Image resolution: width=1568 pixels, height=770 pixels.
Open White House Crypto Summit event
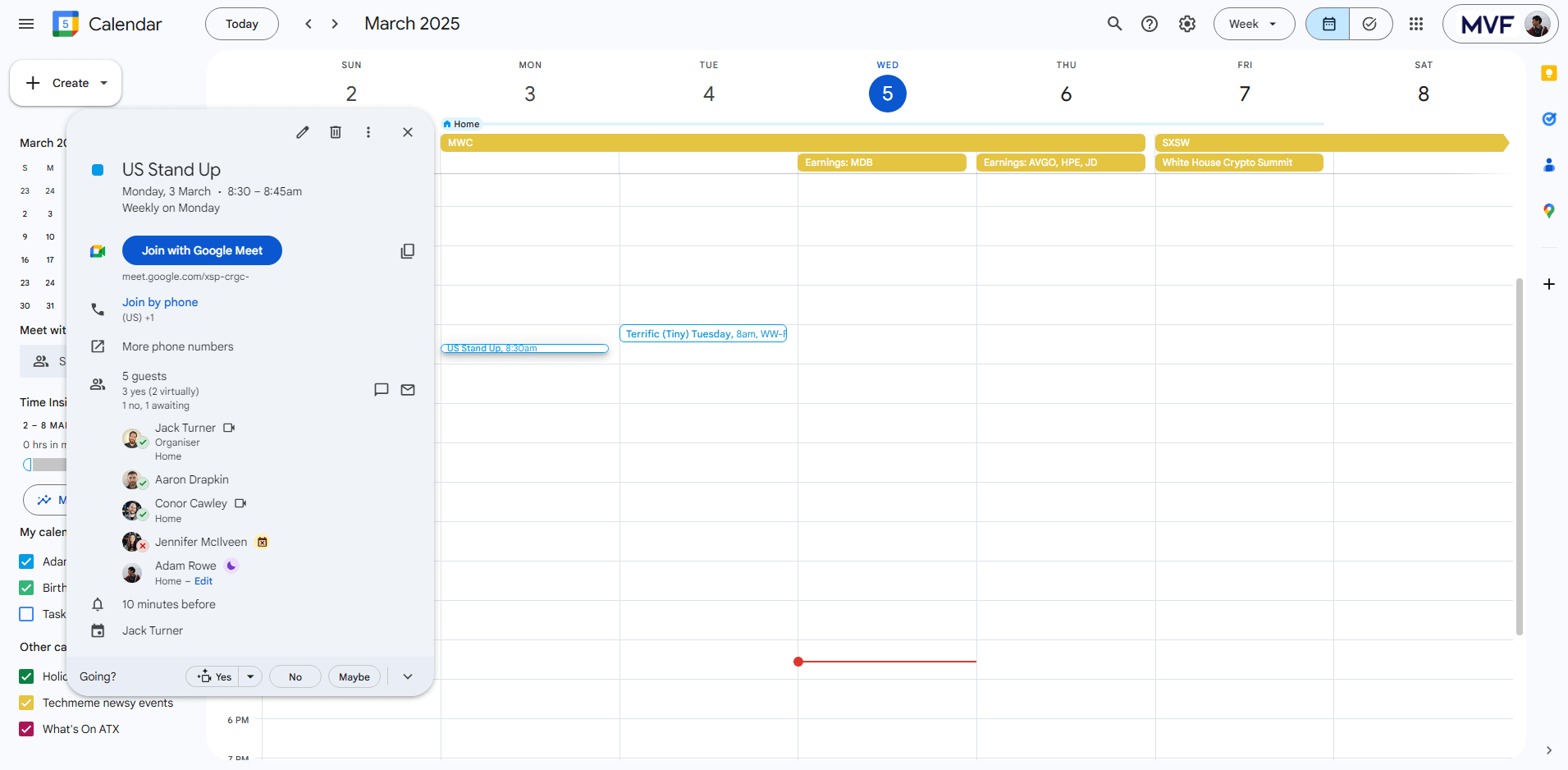coord(1239,163)
